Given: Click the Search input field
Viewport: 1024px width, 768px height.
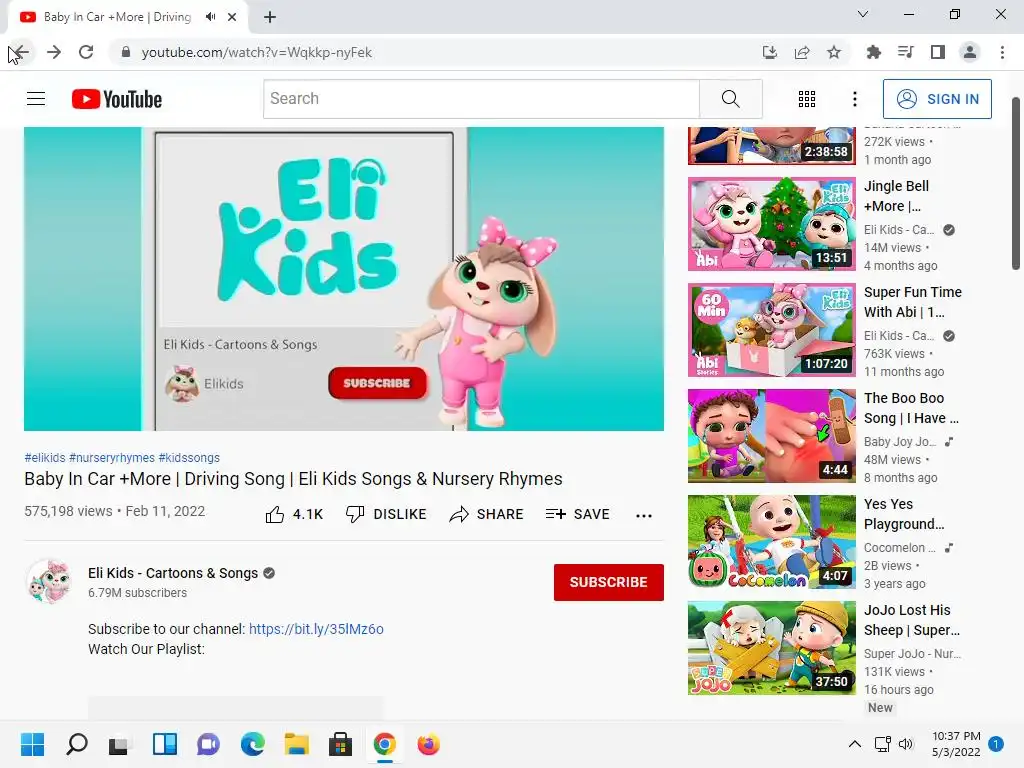Looking at the screenshot, I should pyautogui.click(x=481, y=99).
